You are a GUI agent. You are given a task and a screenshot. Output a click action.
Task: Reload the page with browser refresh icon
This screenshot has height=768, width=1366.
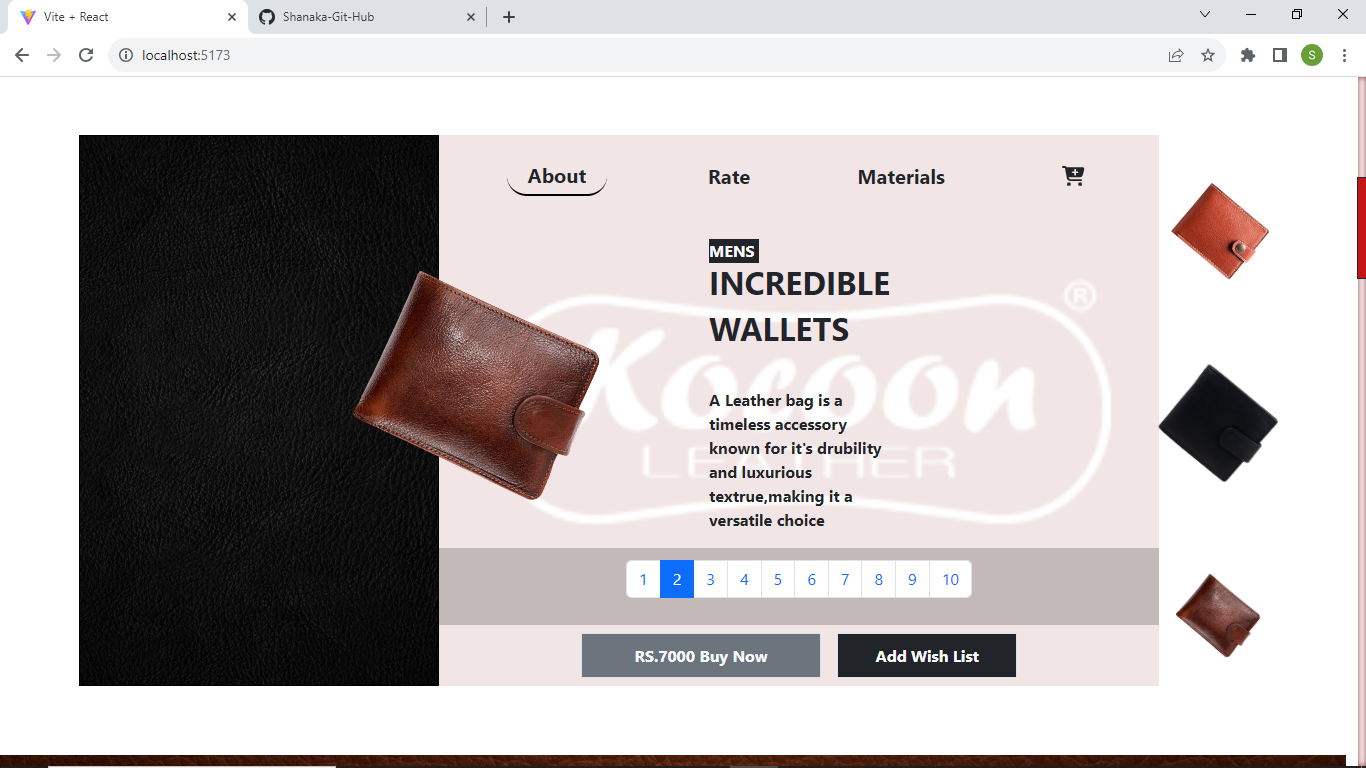[x=86, y=55]
